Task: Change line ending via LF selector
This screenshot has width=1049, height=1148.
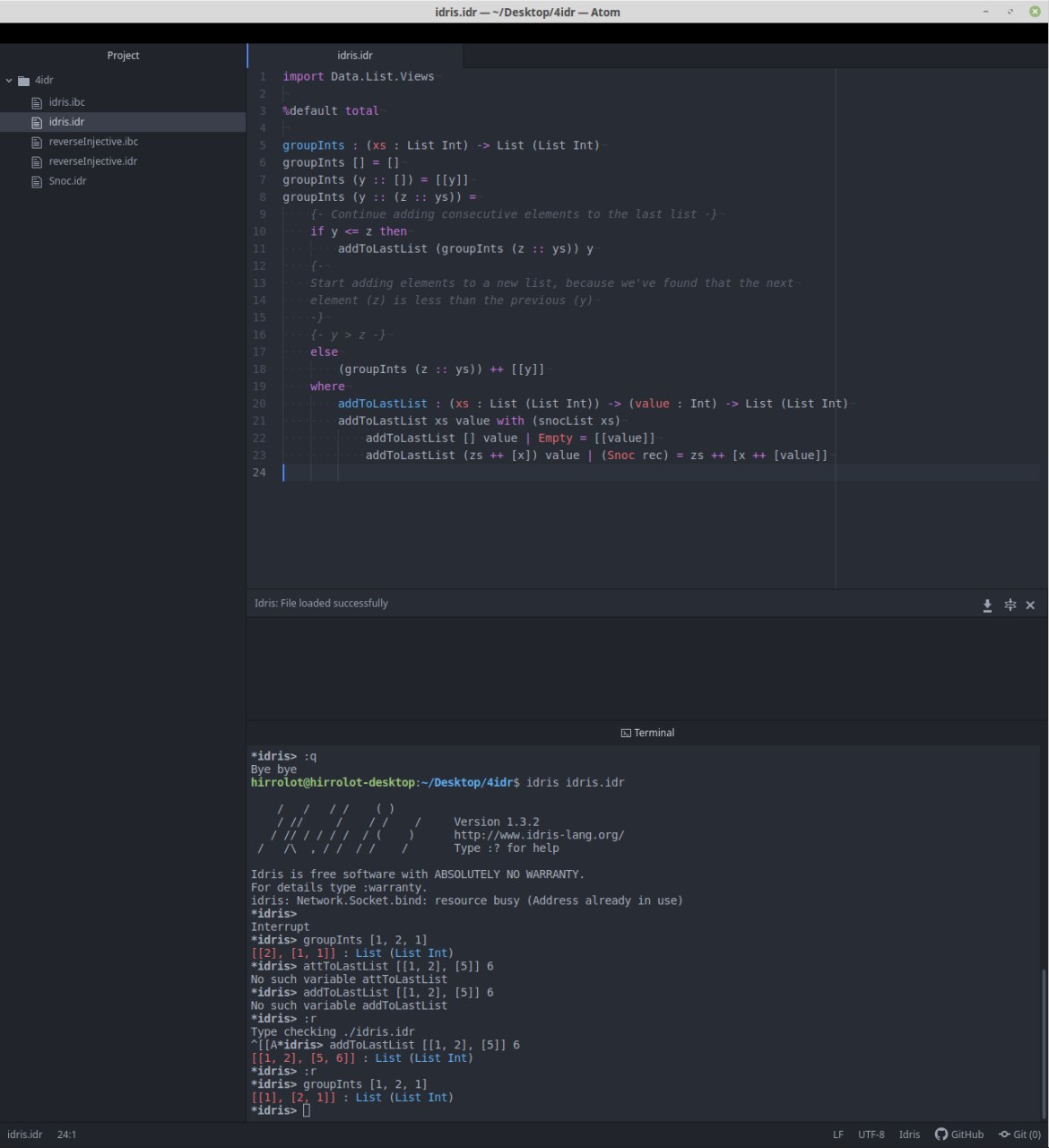Action: click(838, 1135)
